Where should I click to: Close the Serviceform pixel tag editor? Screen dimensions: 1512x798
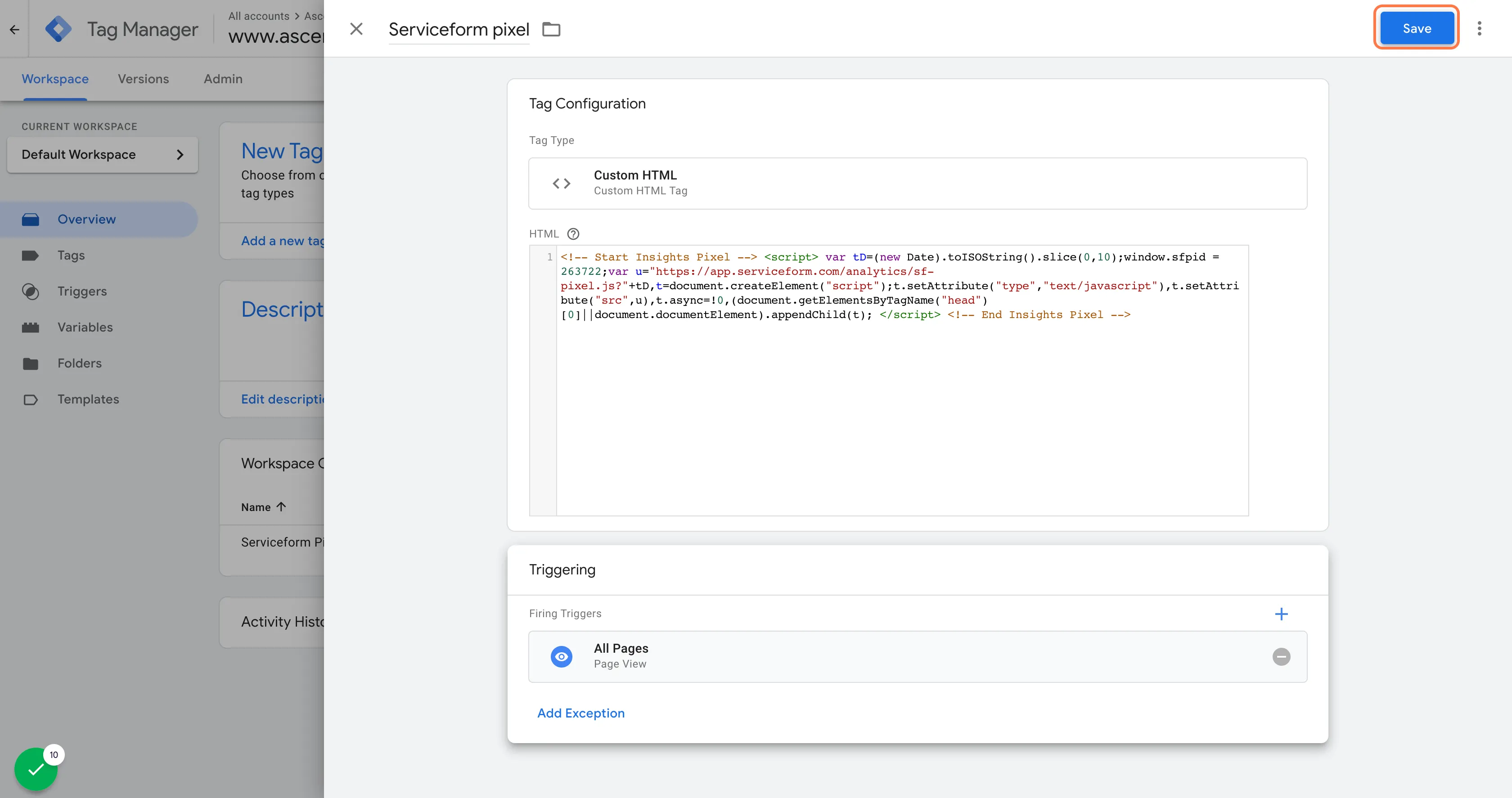click(356, 29)
